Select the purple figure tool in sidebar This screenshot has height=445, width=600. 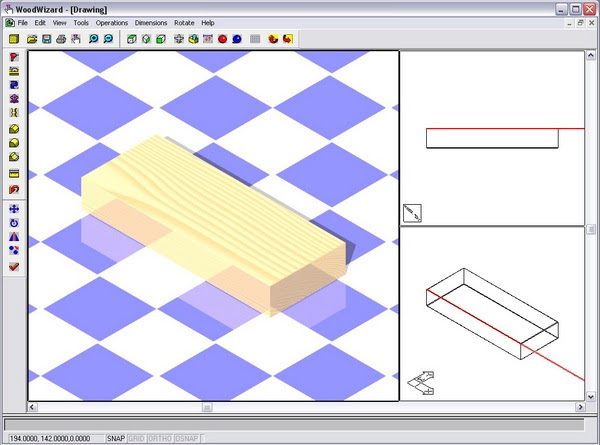[14, 99]
